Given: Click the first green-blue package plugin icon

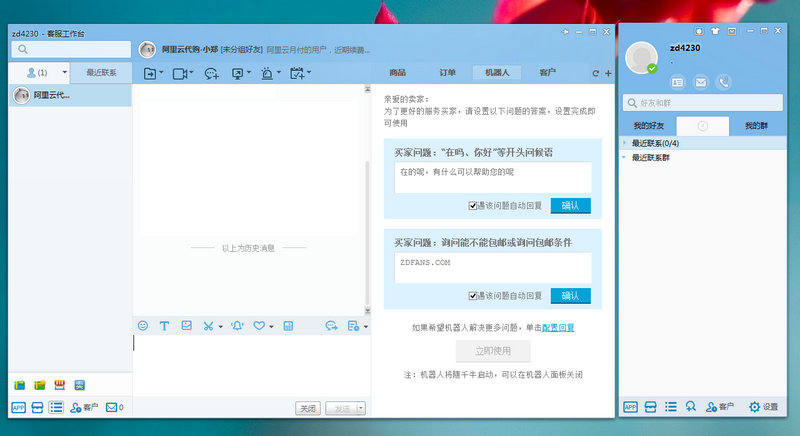Looking at the screenshot, I should [19, 385].
